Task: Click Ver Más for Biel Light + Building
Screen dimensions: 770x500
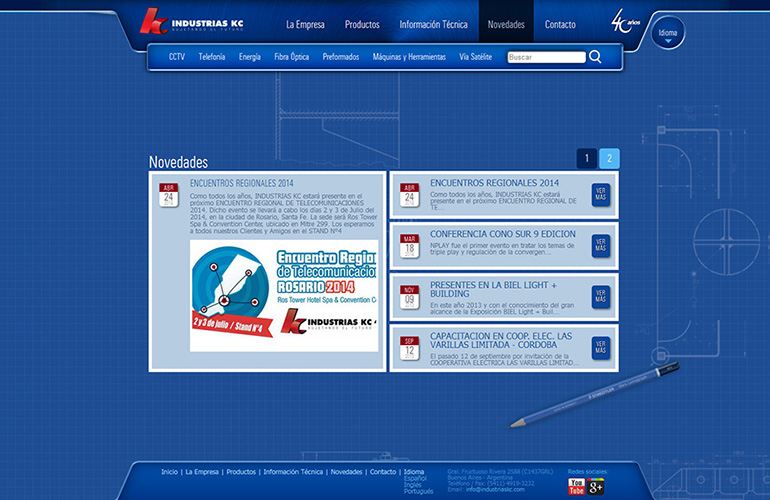Action: point(601,297)
